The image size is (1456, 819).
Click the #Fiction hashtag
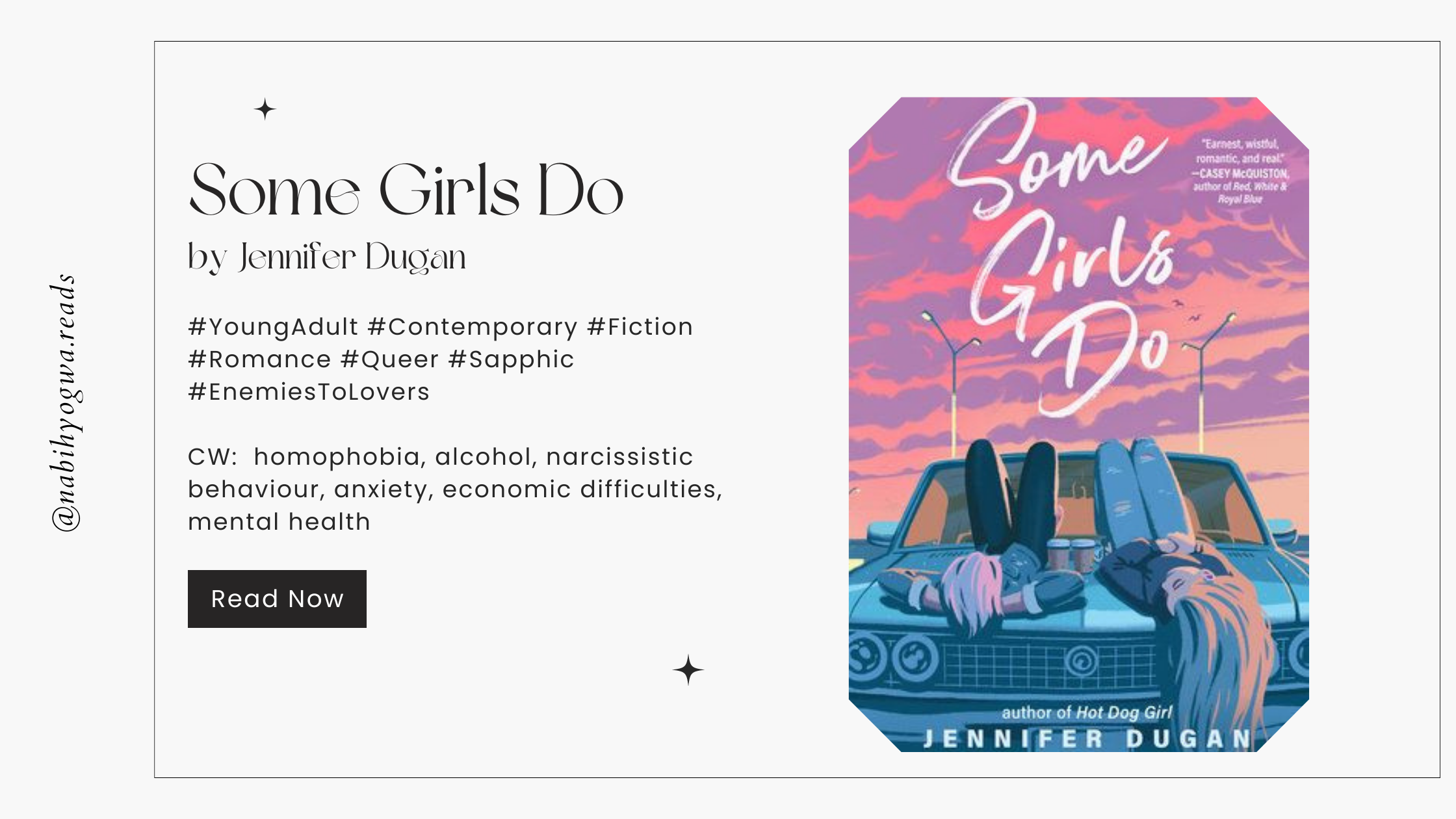[x=640, y=327]
